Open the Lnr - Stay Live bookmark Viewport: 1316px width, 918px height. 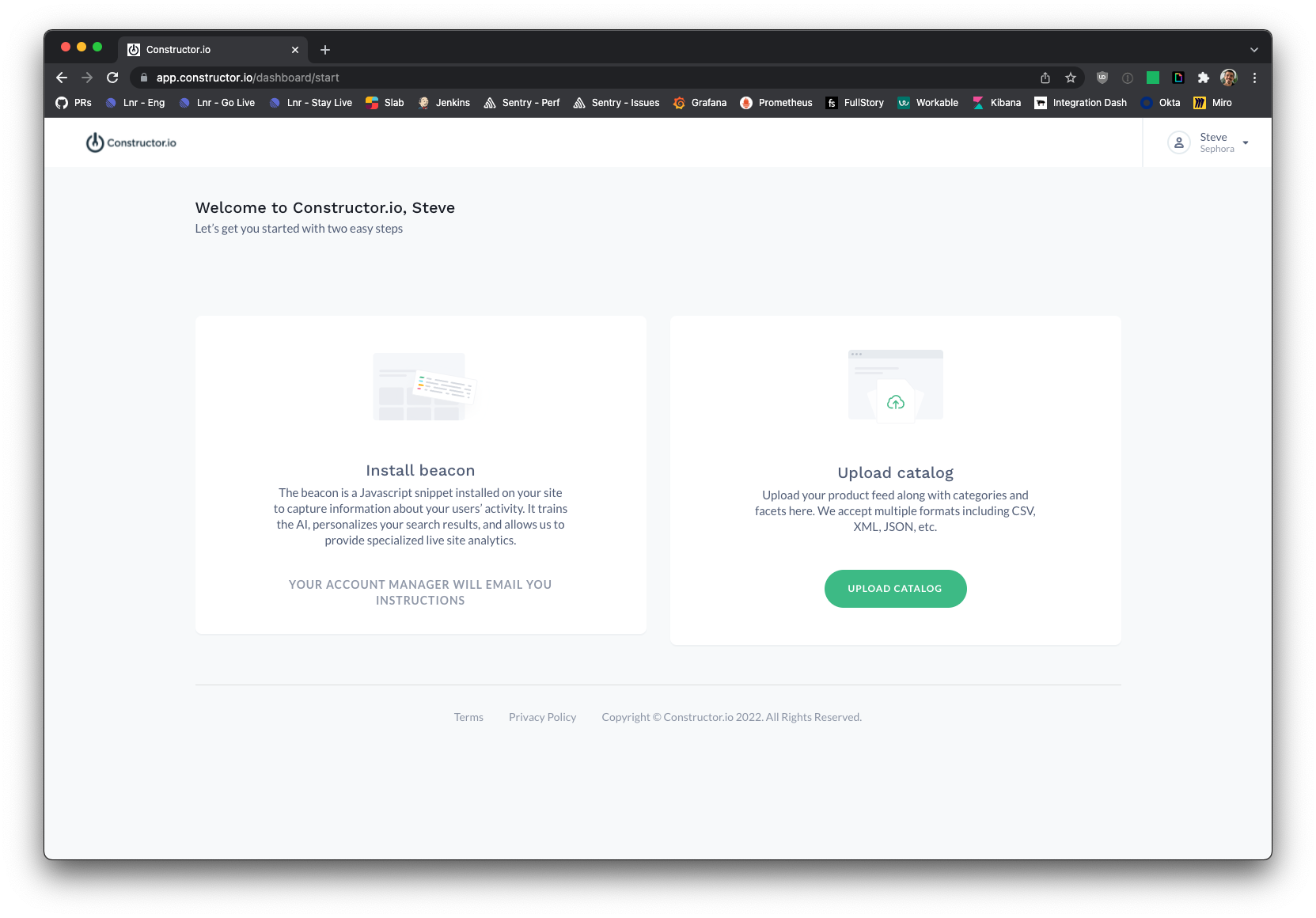click(310, 103)
